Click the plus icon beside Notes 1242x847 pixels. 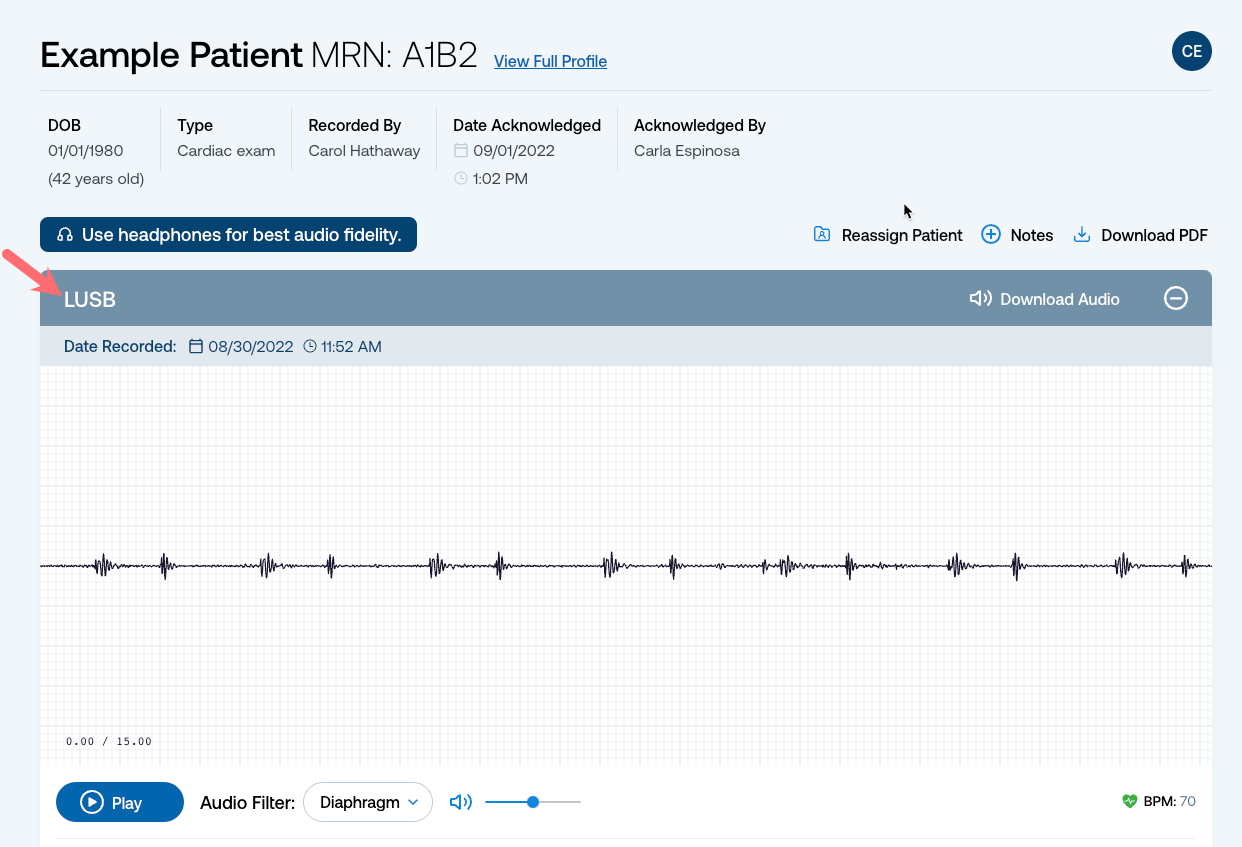991,235
